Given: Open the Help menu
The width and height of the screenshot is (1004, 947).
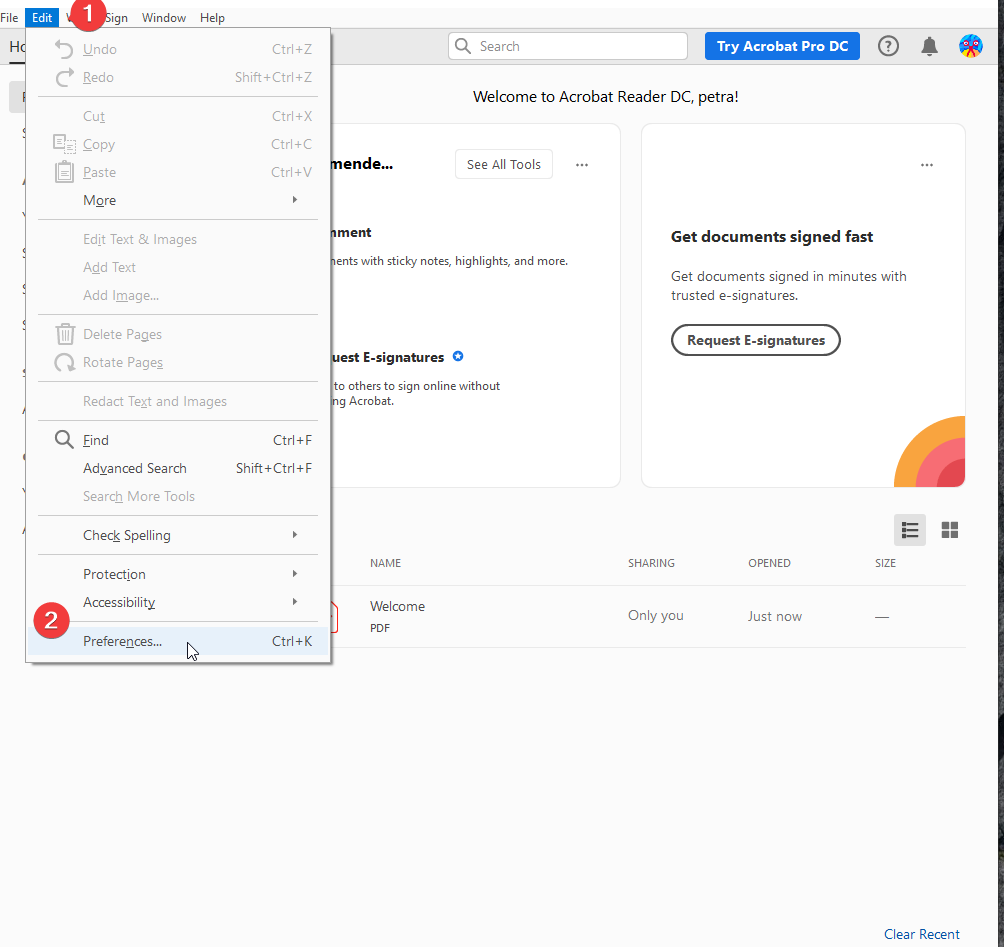Looking at the screenshot, I should pos(212,18).
